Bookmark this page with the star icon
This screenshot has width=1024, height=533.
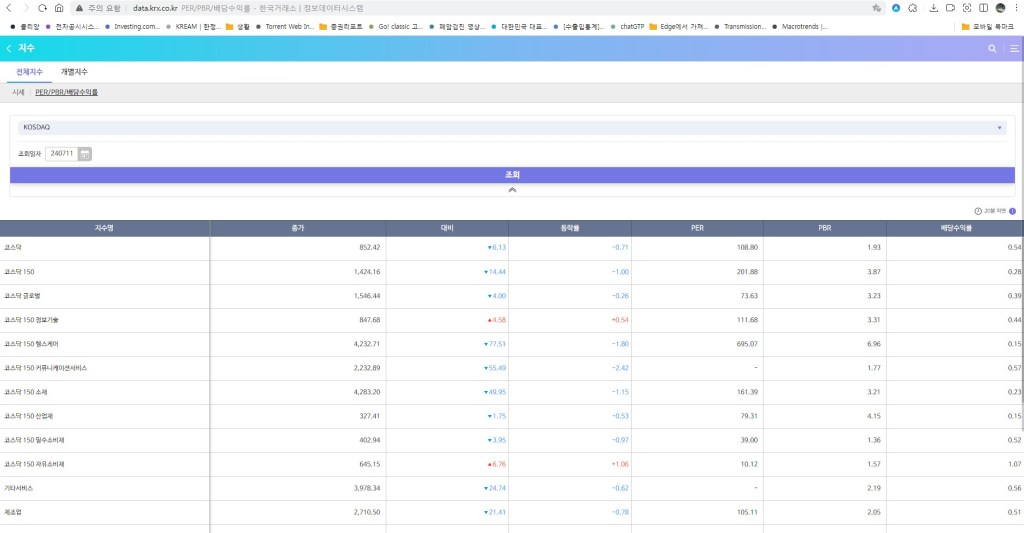pyautogui.click(x=876, y=8)
